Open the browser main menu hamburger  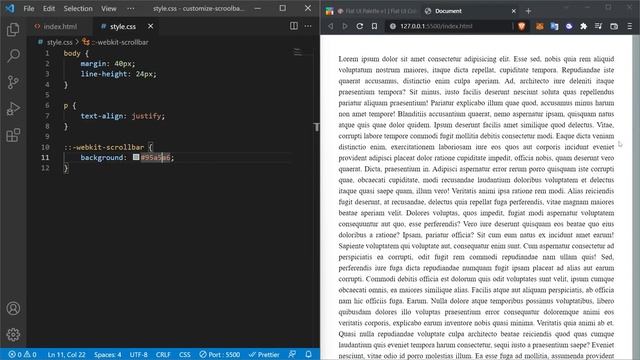coord(629,26)
